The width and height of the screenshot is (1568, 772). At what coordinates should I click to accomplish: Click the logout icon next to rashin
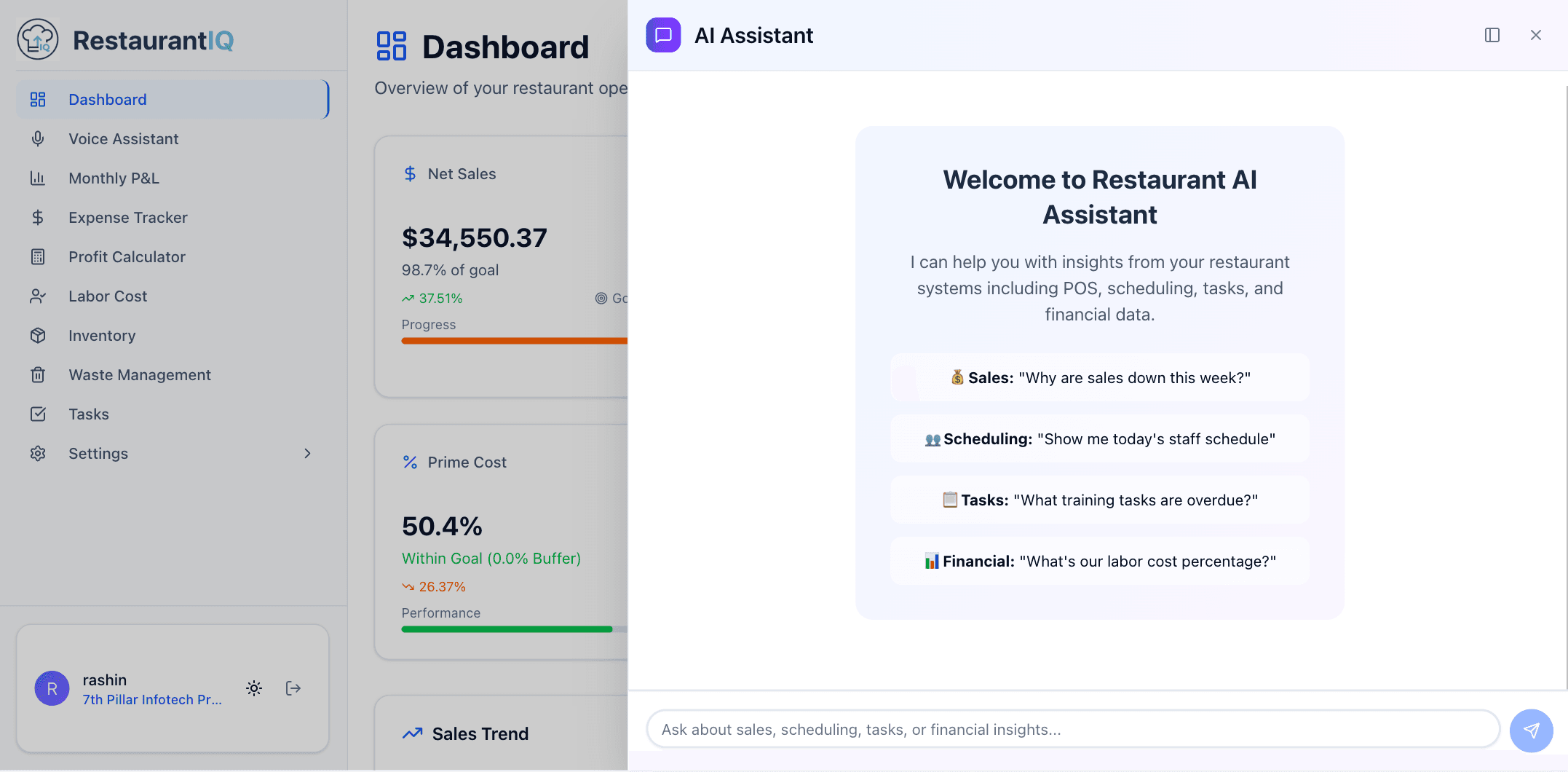[293, 688]
